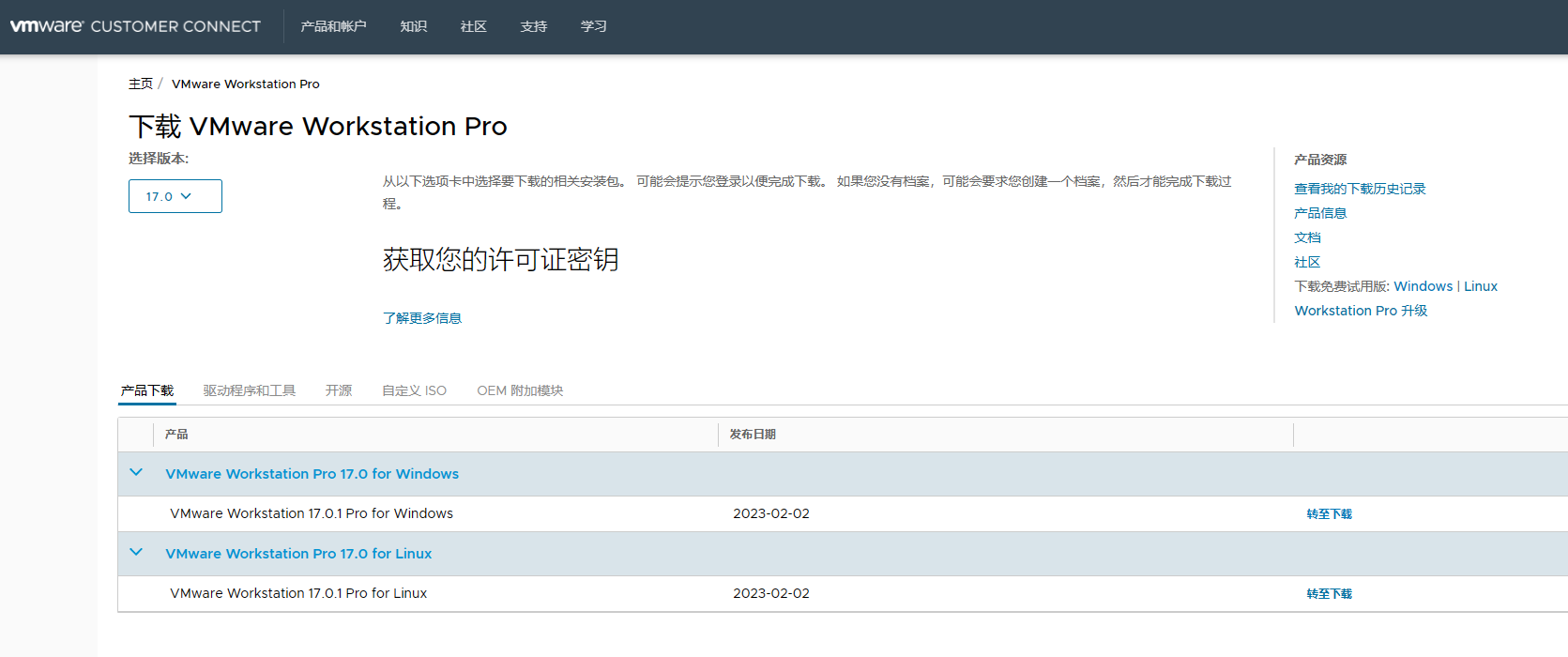Viewport: 1568px width, 657px height.
Task: Open the 产品和帐户 menu
Action: (x=333, y=26)
